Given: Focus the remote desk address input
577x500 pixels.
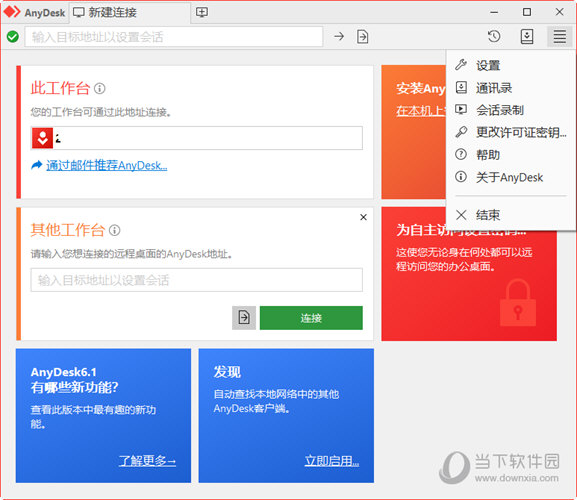Looking at the screenshot, I should point(197,280).
